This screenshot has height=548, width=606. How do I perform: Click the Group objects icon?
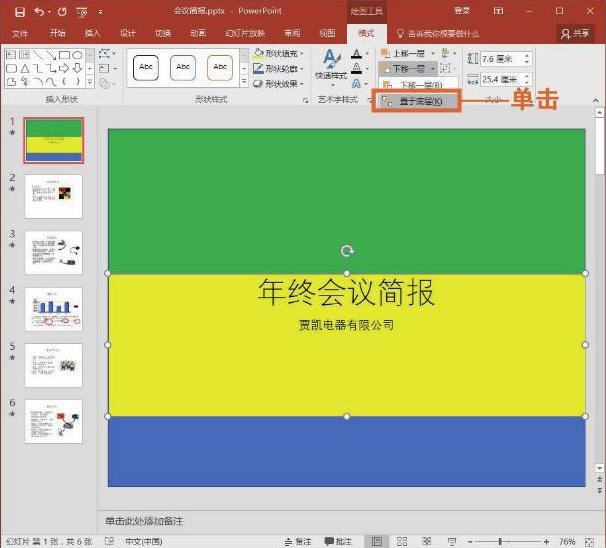coord(446,69)
